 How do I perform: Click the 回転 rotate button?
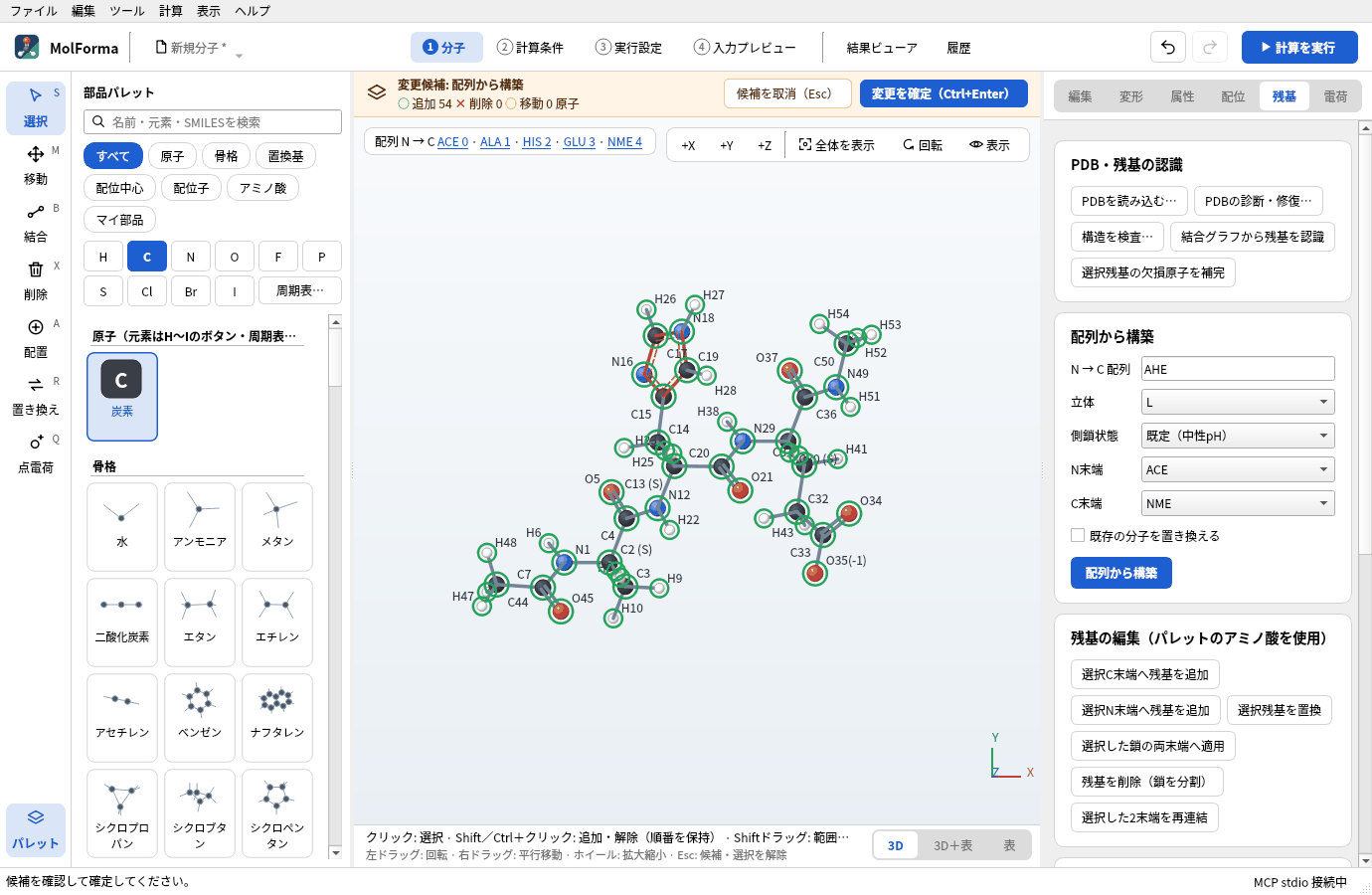[923, 145]
